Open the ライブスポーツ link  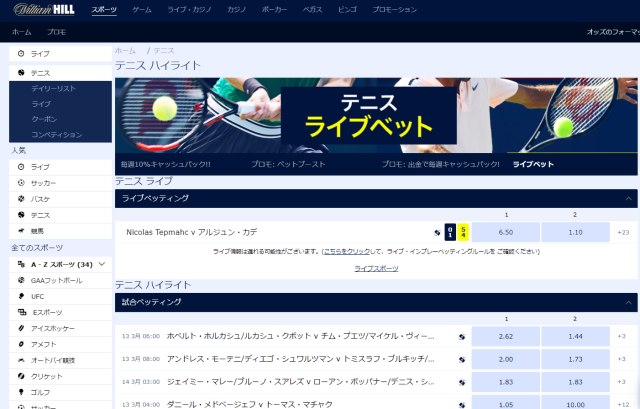tap(376, 268)
